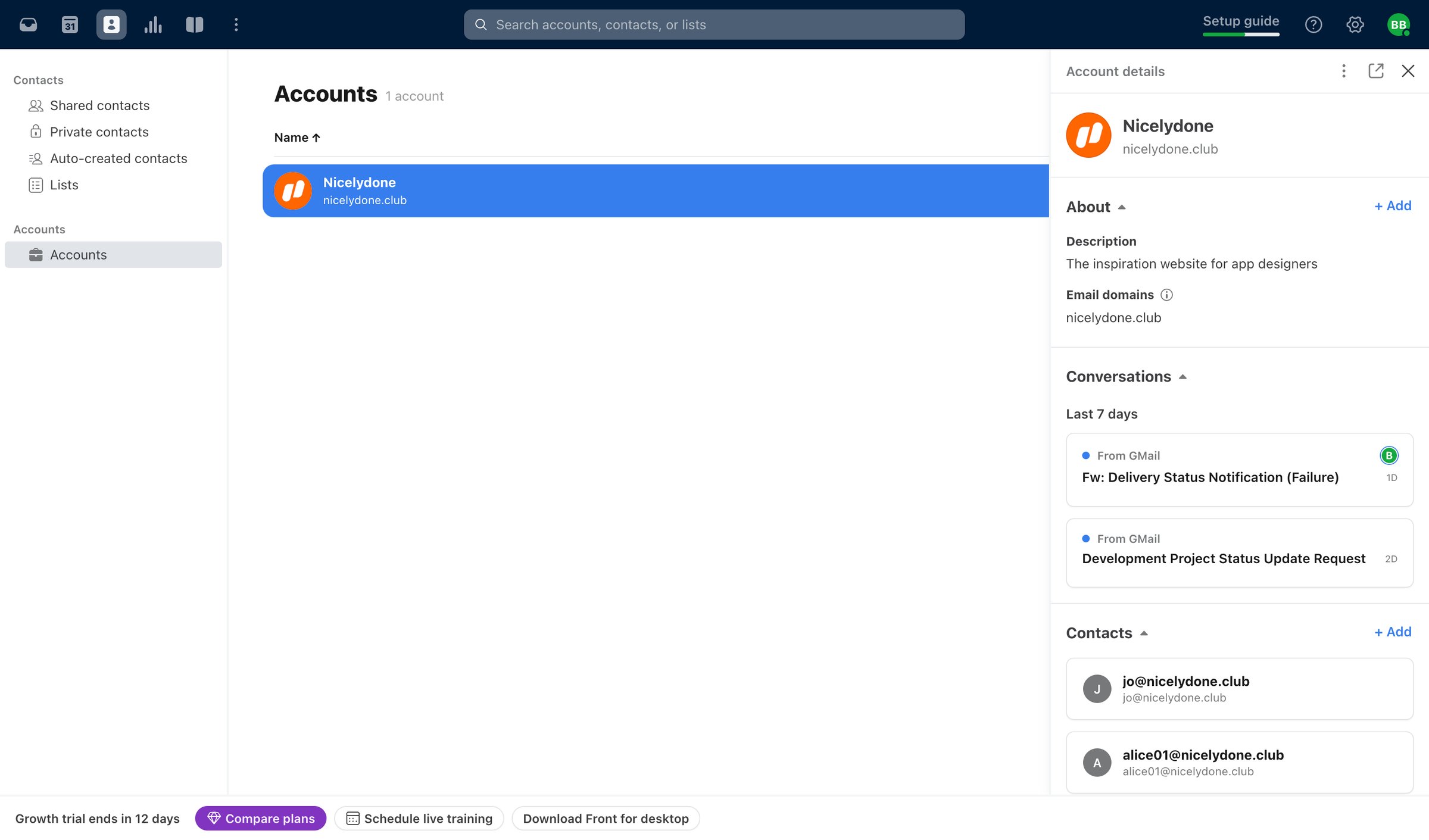The height and width of the screenshot is (840, 1429).
Task: Click the search magnifier icon
Action: coord(481,24)
